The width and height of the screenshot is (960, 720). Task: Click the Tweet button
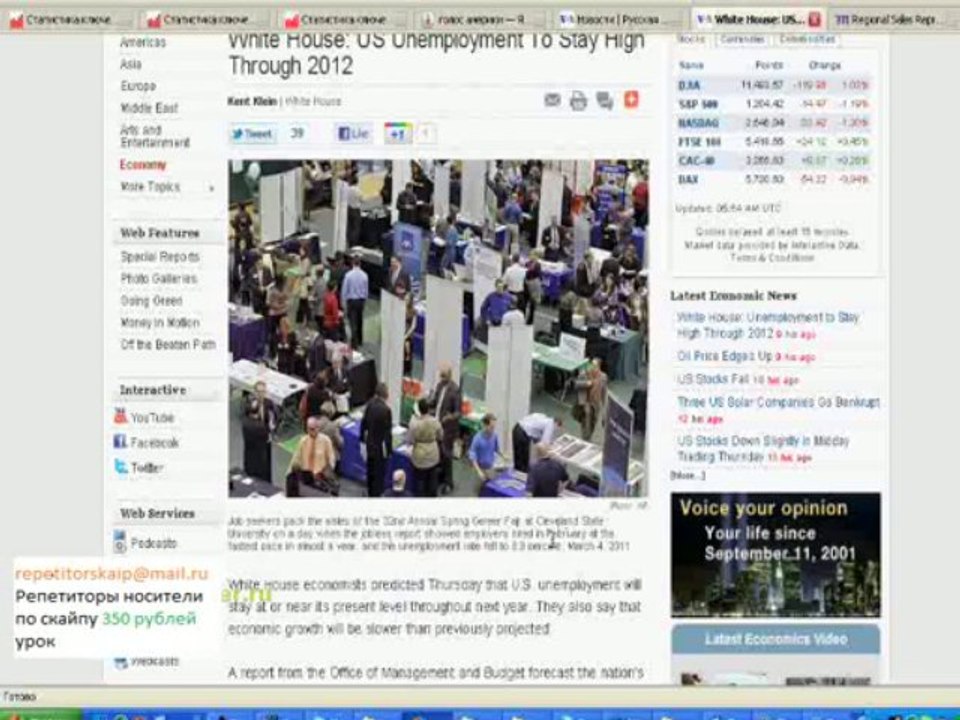253,133
